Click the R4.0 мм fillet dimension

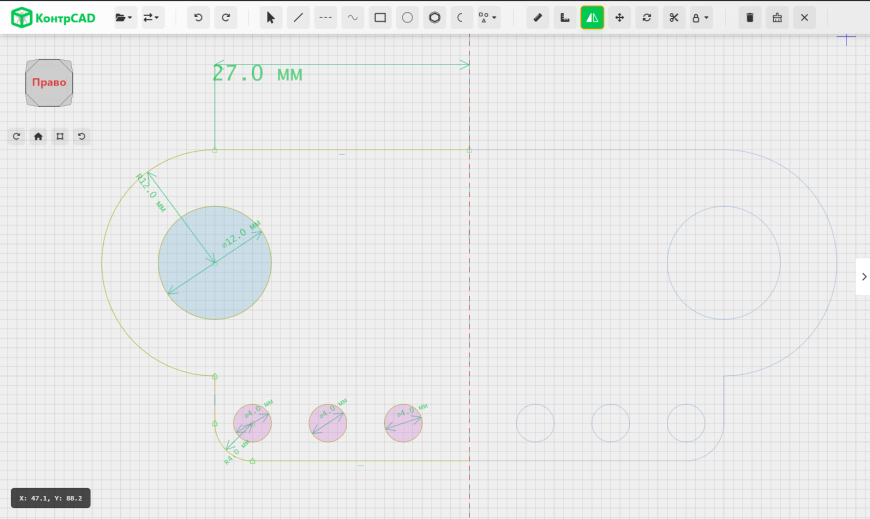[235, 454]
